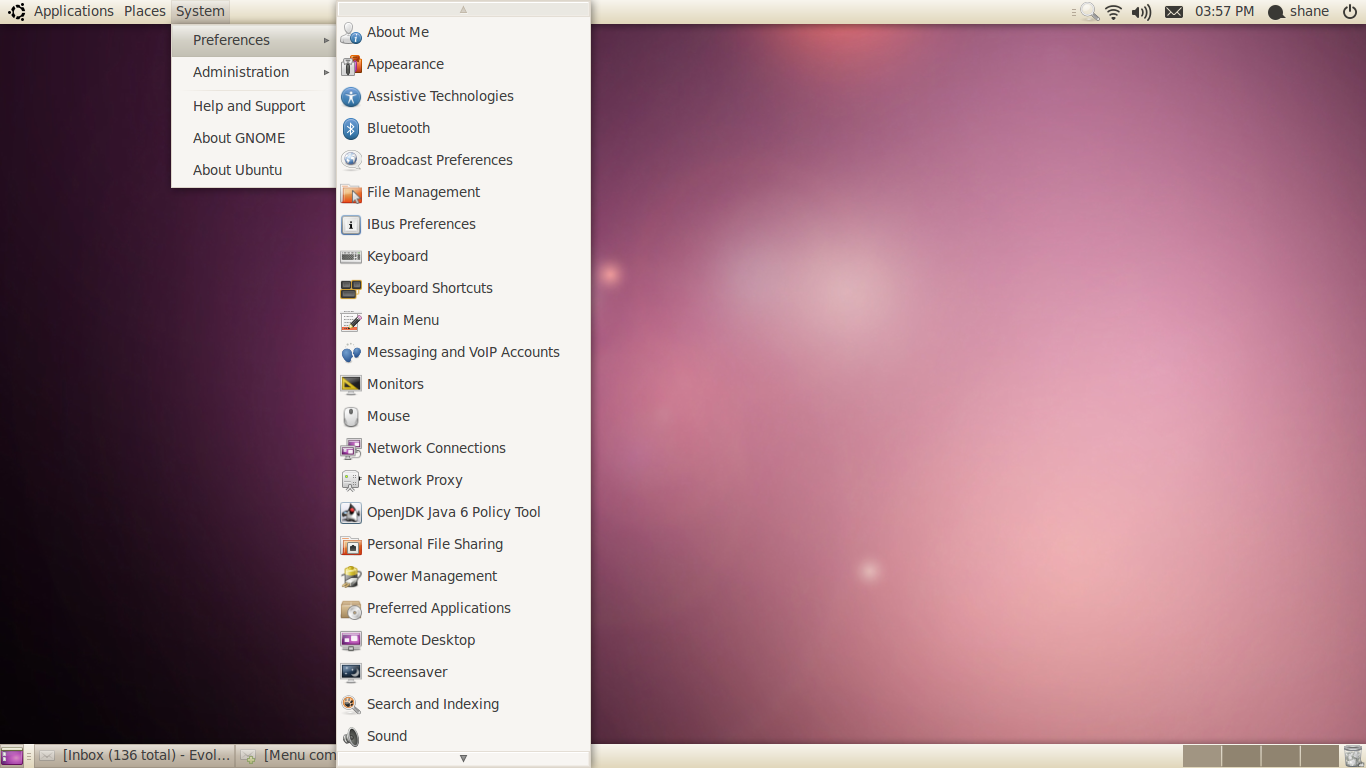Click the shane user menu button
Viewport: 1366px width, 768px height.
click(1298, 12)
